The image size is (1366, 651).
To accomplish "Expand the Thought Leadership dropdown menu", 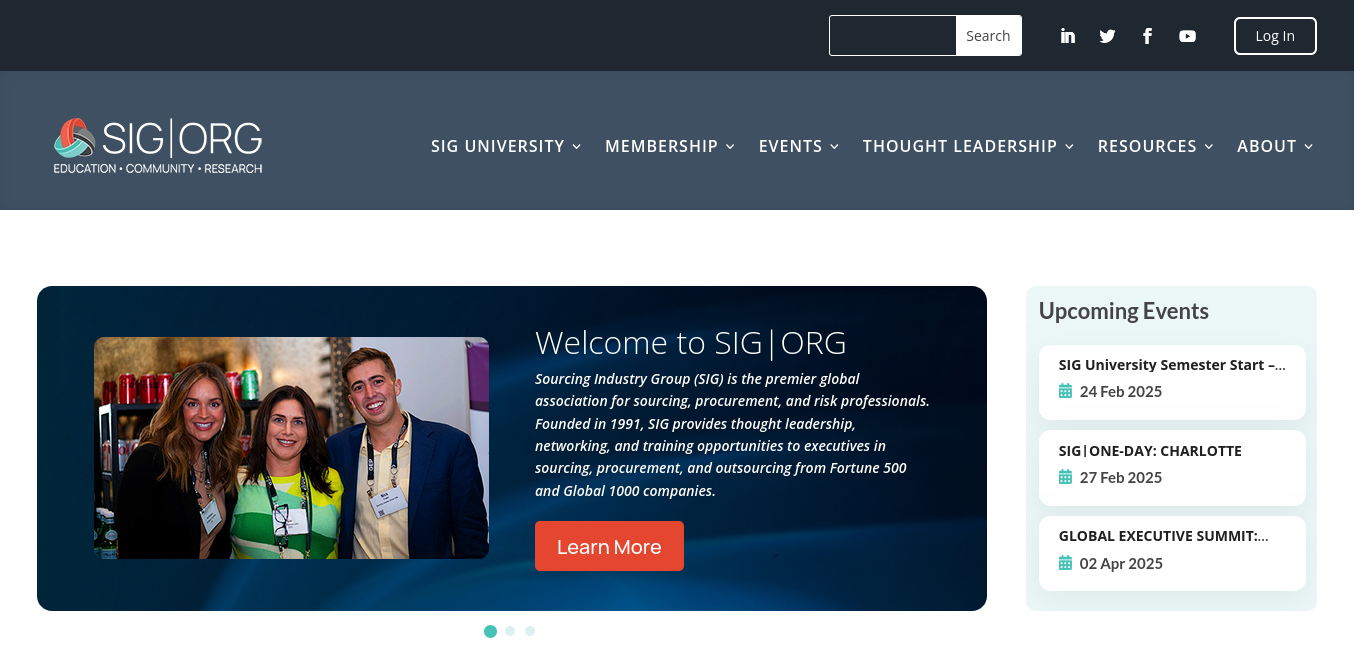I will (x=968, y=146).
